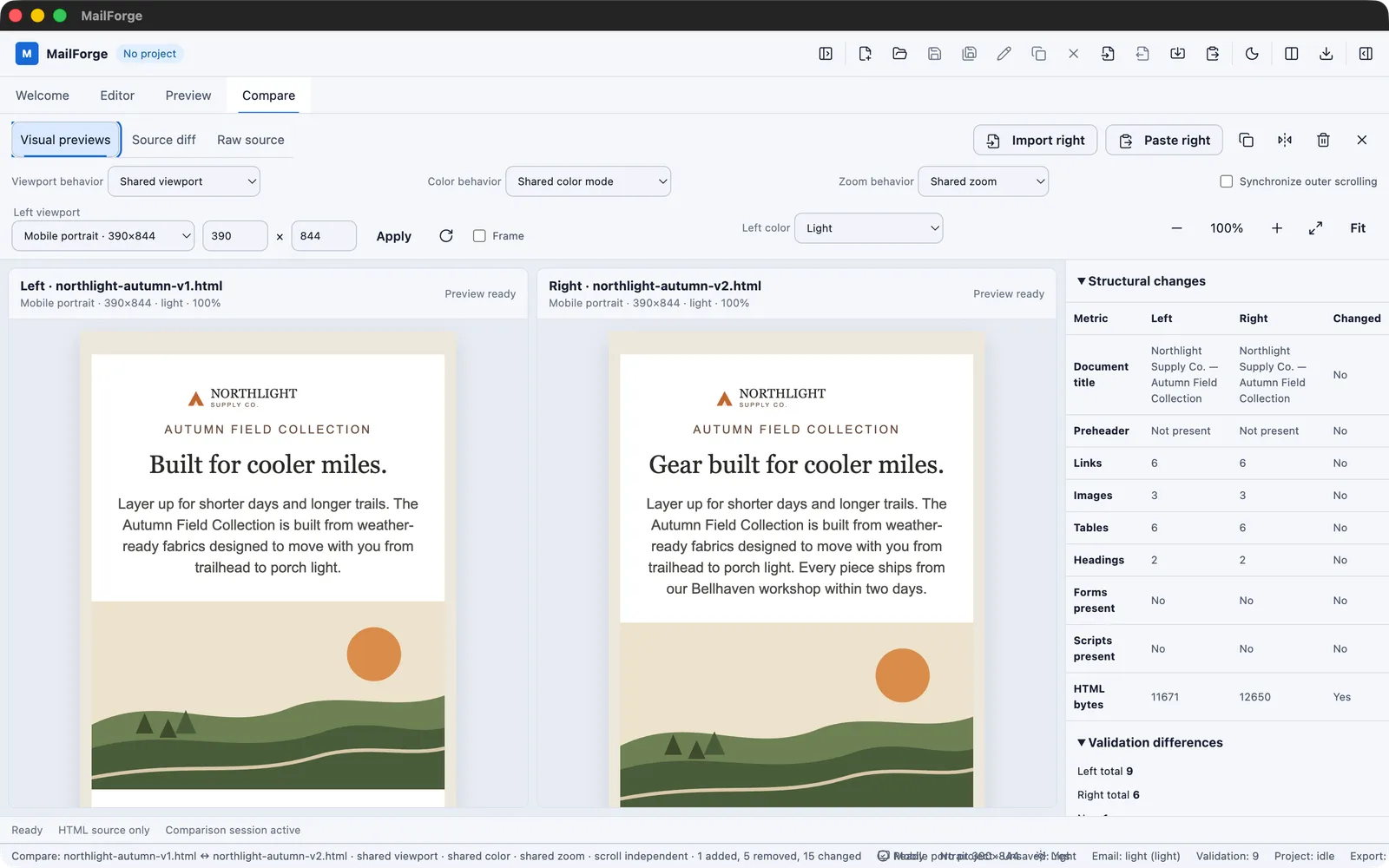
Task: Click the download-into-tray toolbar icon
Action: (x=1177, y=54)
